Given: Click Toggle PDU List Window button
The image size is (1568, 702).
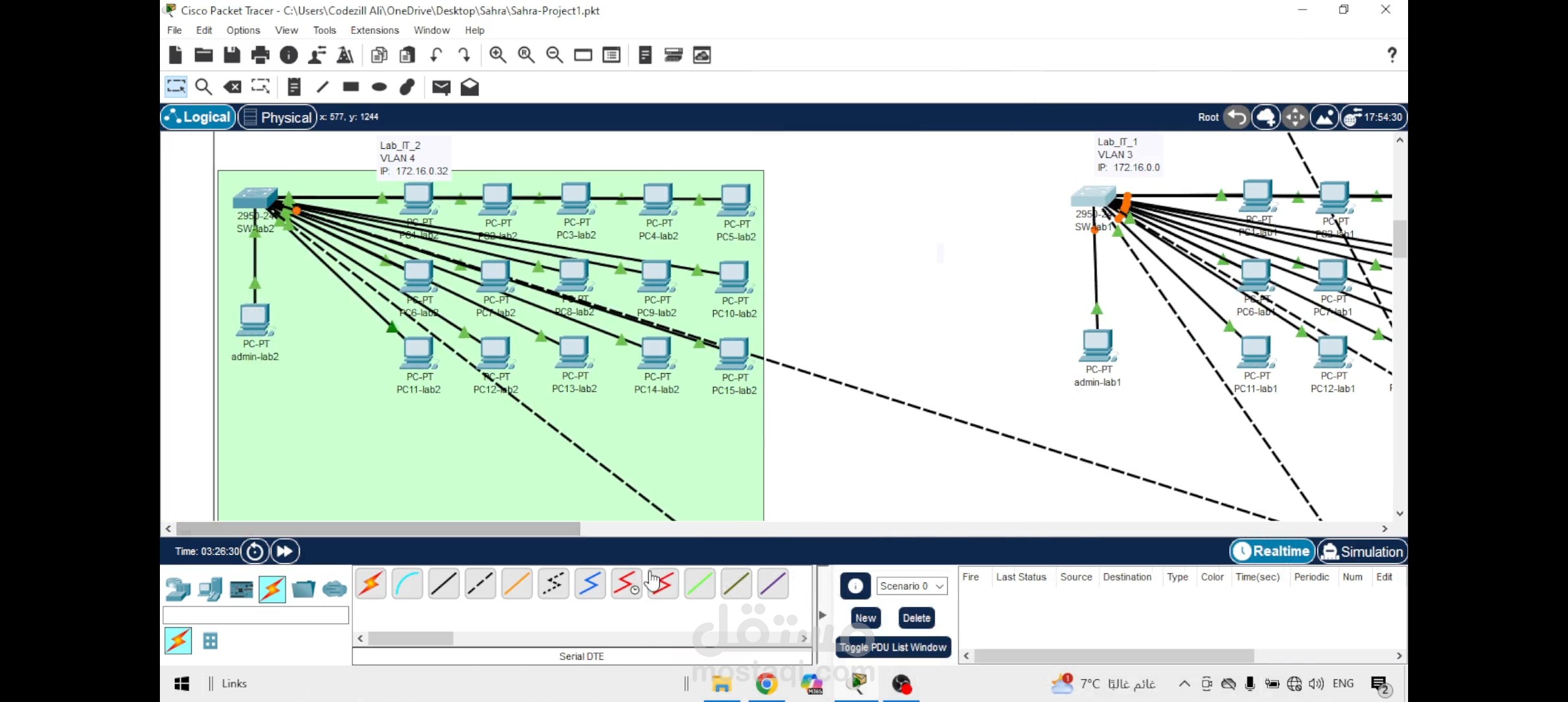Looking at the screenshot, I should 893,647.
